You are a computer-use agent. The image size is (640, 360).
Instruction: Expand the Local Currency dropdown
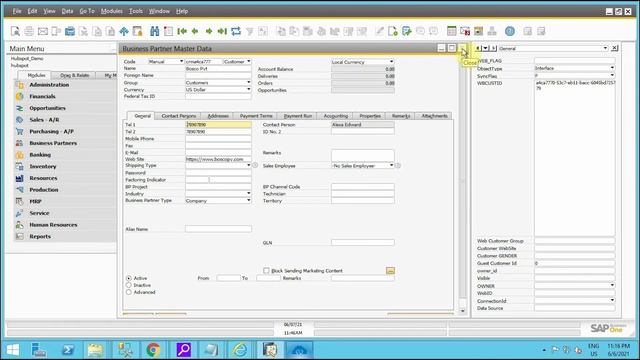coord(391,62)
